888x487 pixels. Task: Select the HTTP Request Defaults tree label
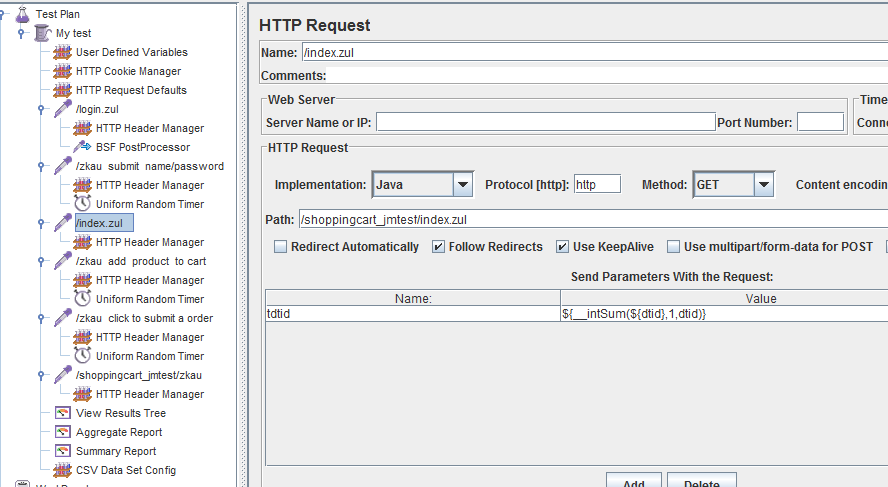pyautogui.click(x=131, y=90)
